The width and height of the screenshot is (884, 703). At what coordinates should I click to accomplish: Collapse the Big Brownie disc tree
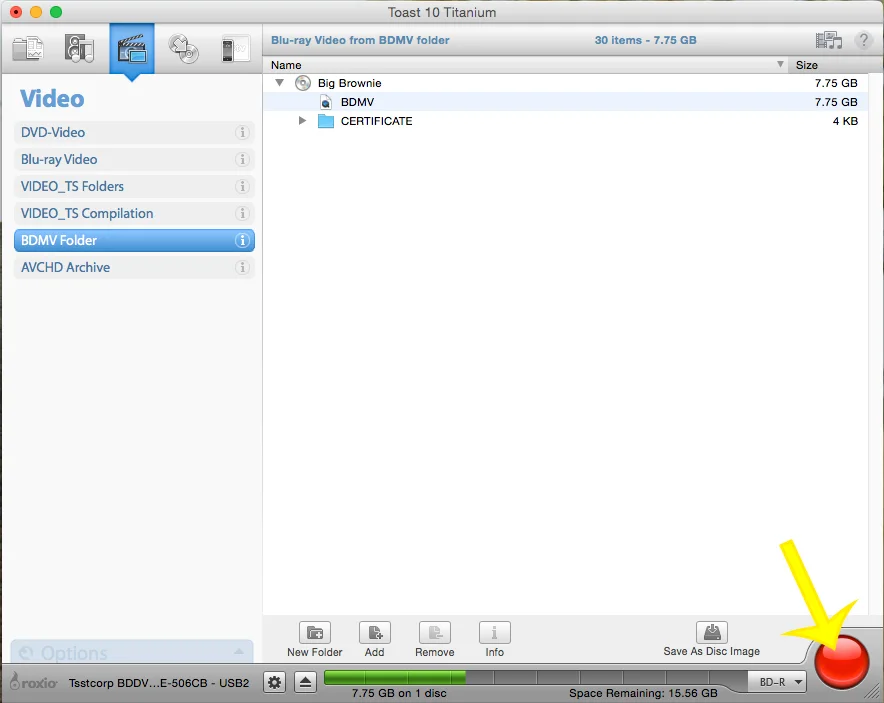[x=279, y=83]
